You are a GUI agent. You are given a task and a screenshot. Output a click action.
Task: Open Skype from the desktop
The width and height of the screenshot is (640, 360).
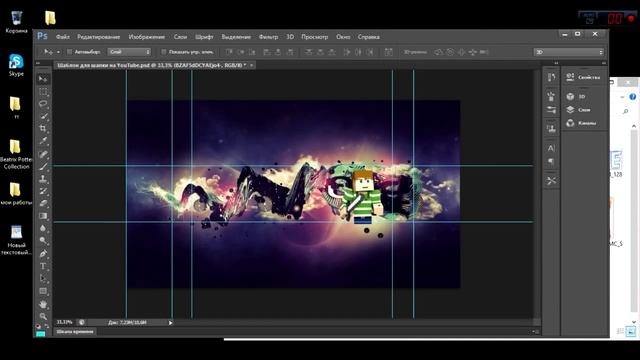click(16, 65)
